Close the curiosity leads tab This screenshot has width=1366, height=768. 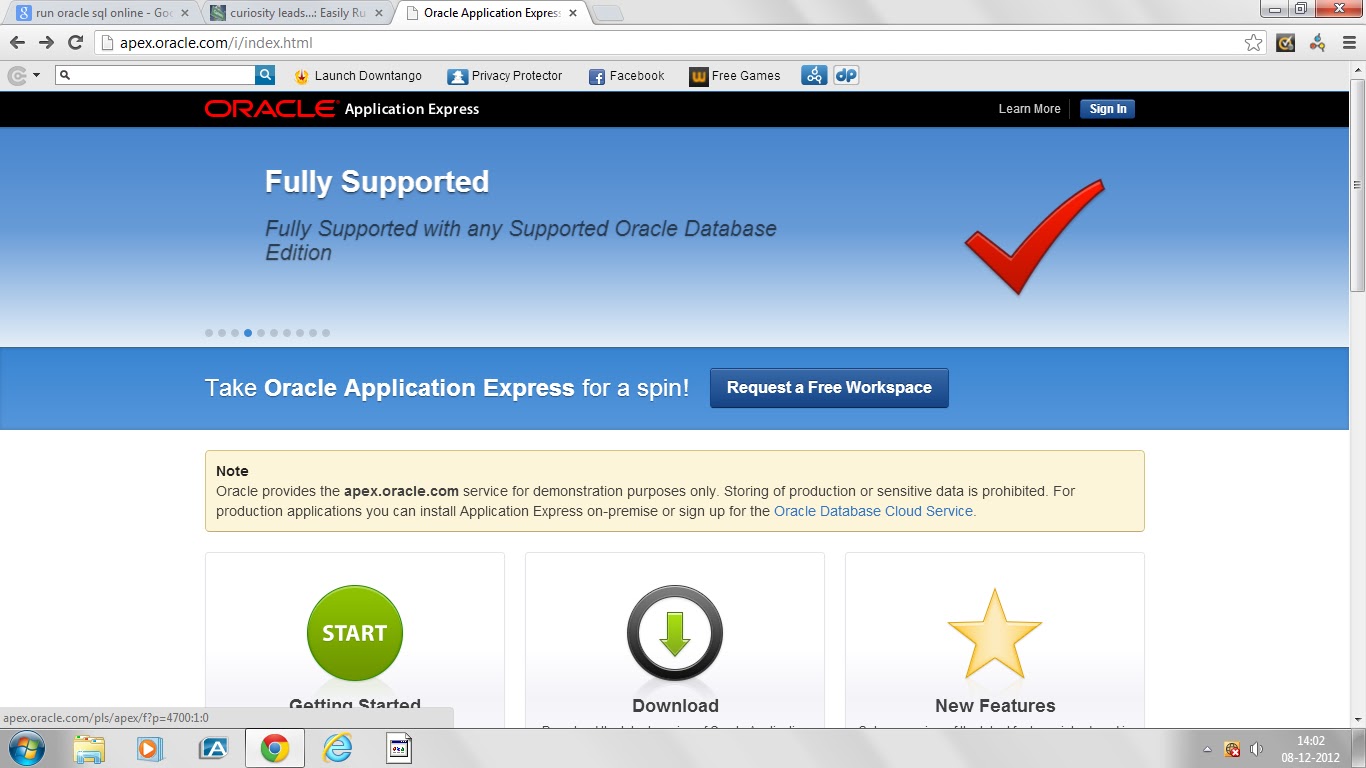(x=378, y=13)
